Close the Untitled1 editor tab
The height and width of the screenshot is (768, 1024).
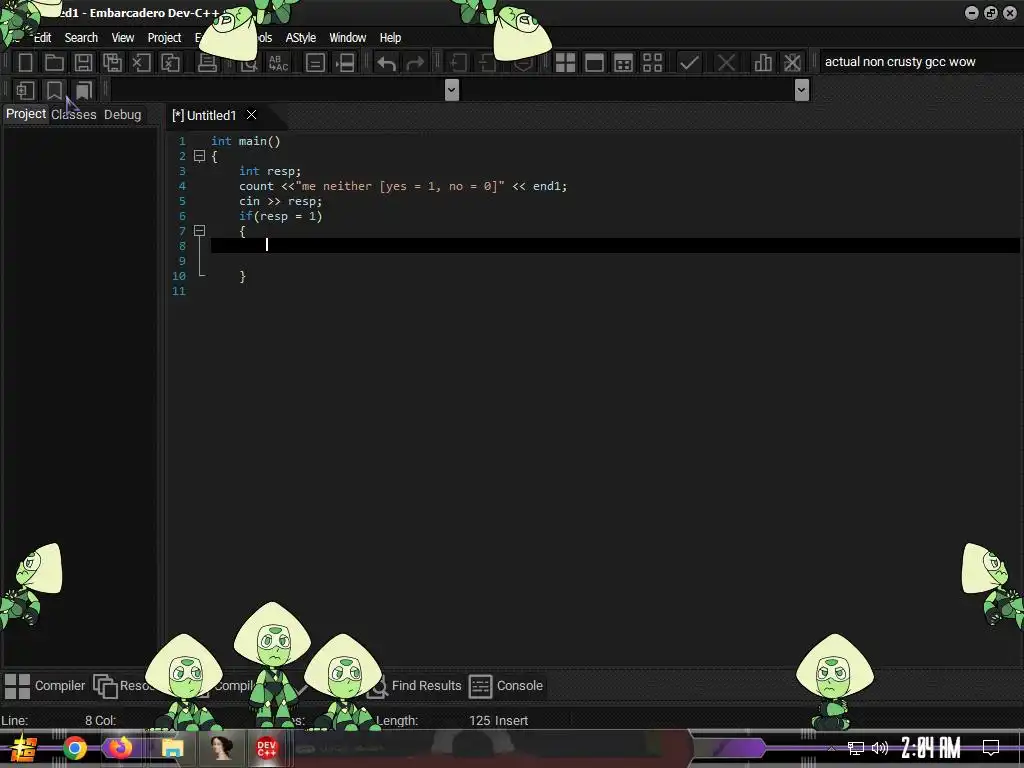tap(251, 115)
